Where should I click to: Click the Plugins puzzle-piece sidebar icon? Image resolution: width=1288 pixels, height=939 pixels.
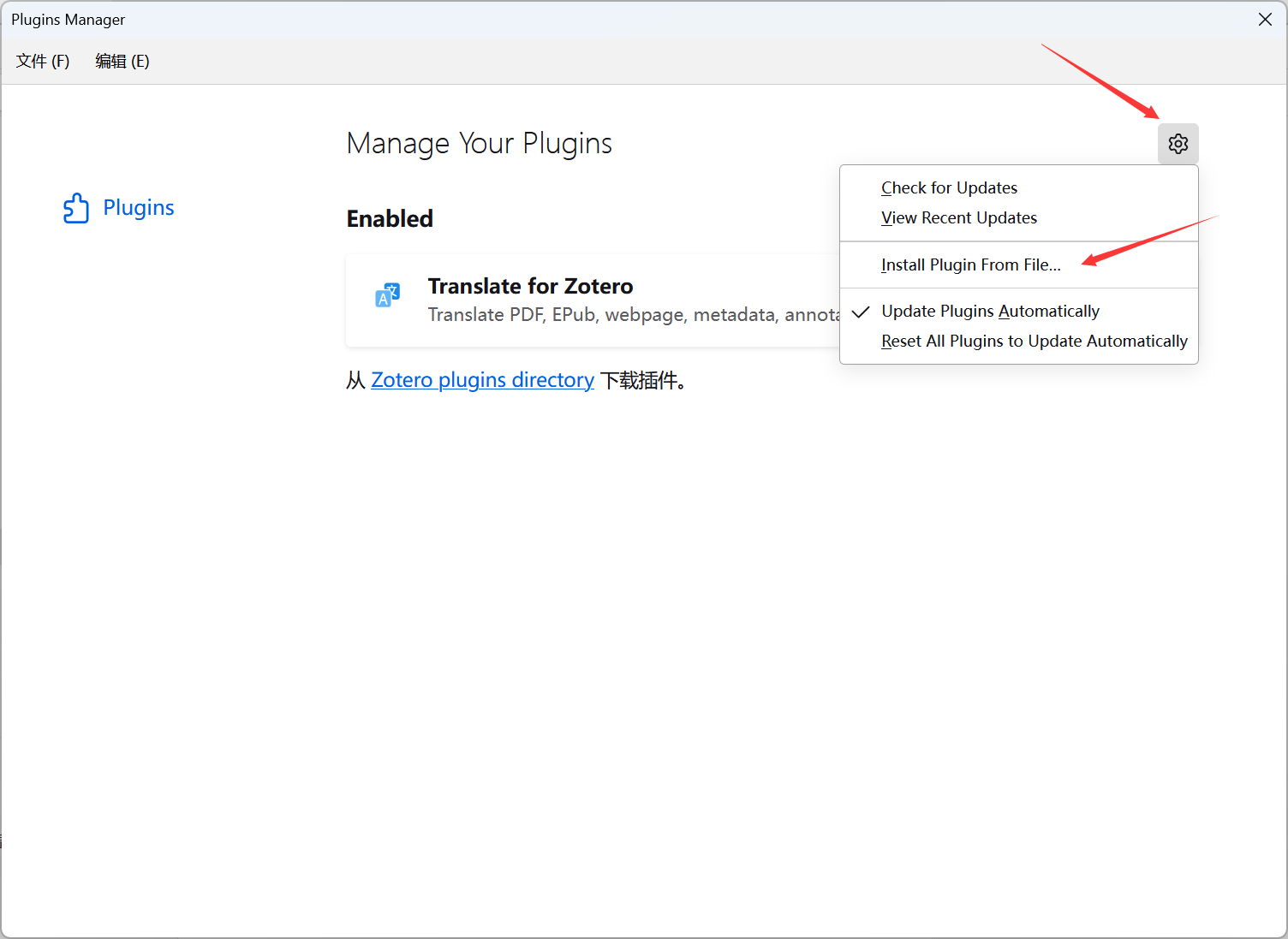pos(76,208)
